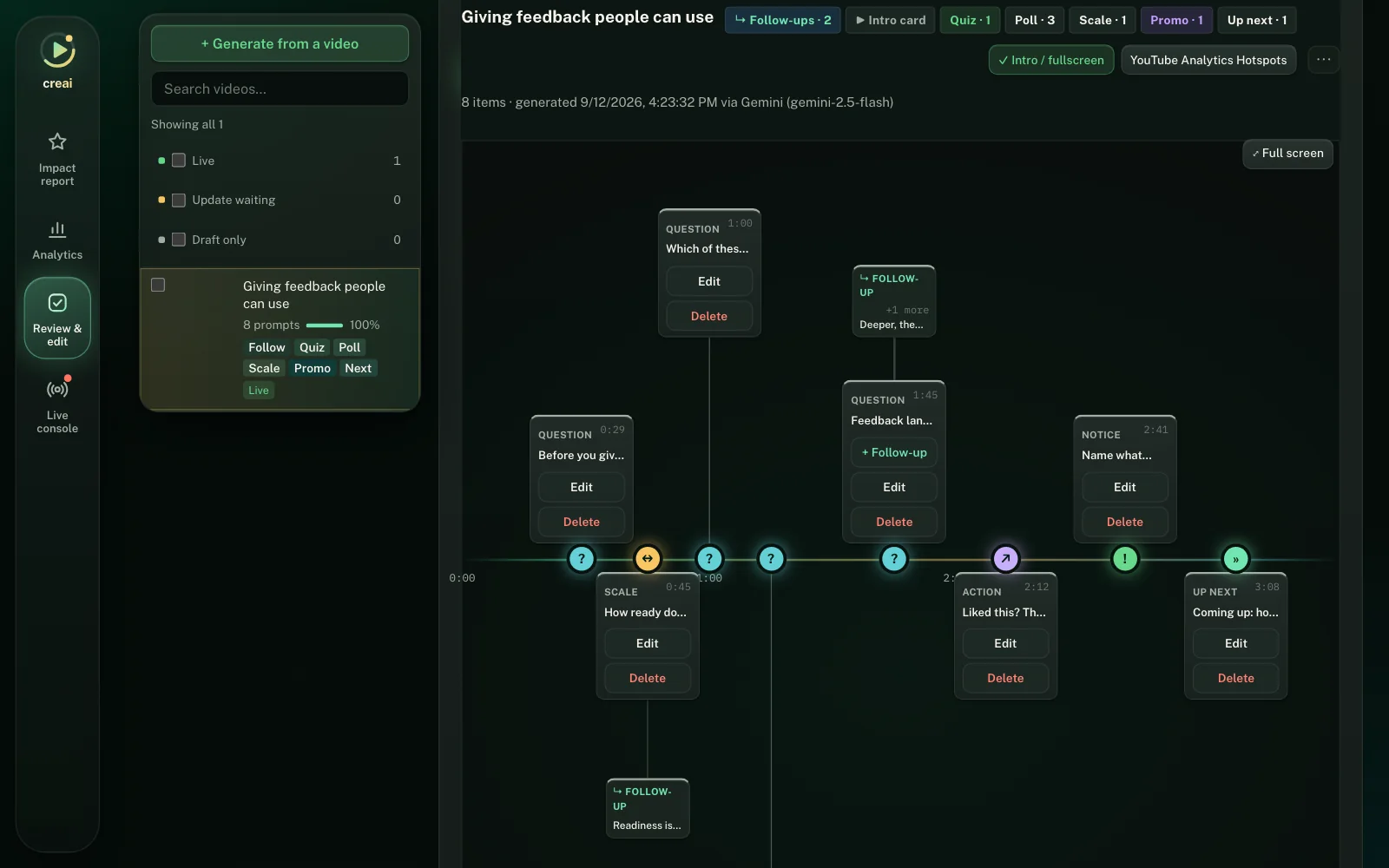Delete the 3:08 Up Next card
1389x868 pixels.
point(1236,678)
